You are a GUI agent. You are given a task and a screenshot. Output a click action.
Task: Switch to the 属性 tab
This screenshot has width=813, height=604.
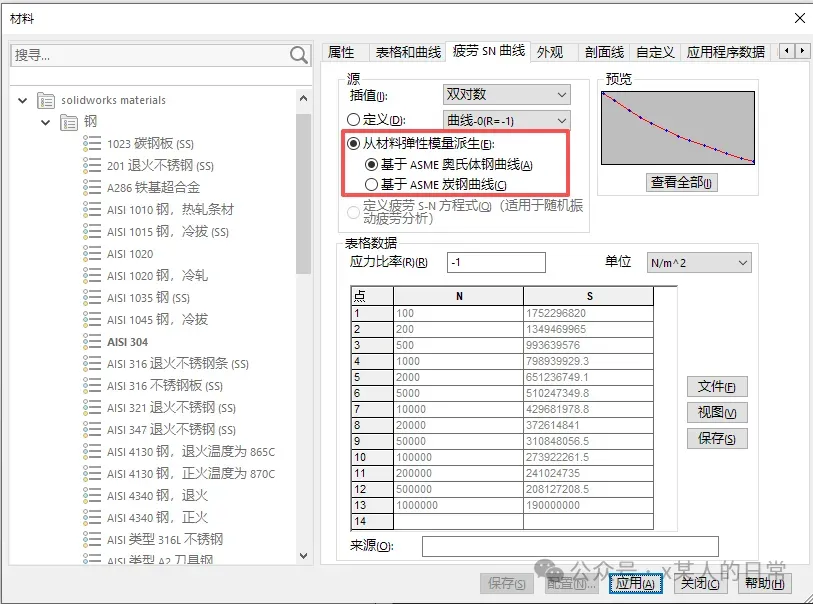point(341,52)
